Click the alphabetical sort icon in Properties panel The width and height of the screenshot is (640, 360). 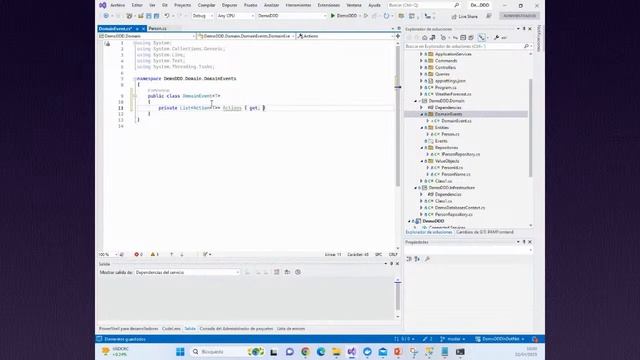click(417, 259)
